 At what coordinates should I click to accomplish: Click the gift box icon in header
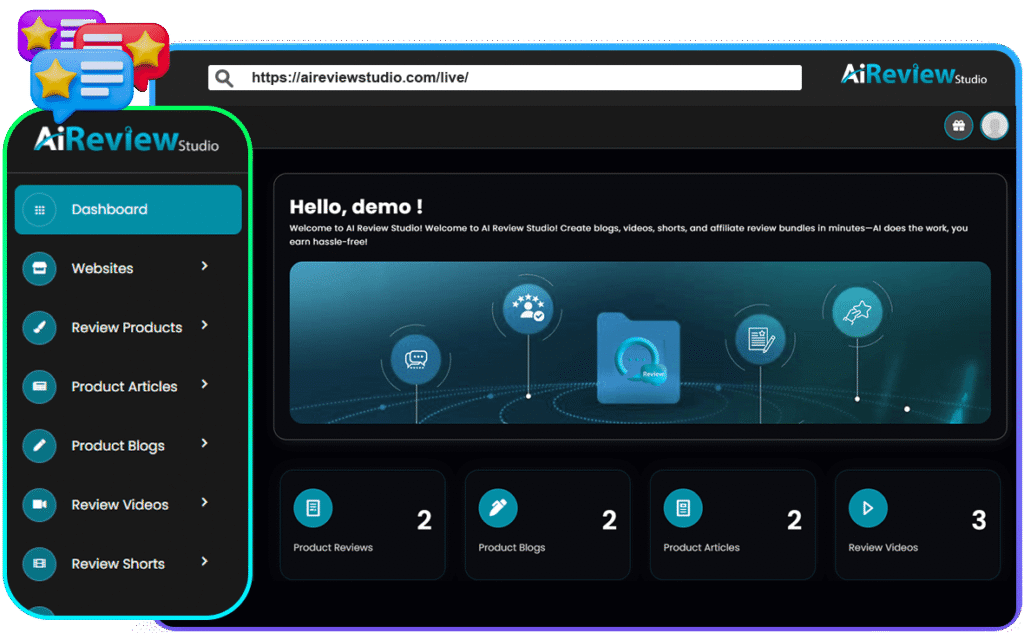pos(958,126)
